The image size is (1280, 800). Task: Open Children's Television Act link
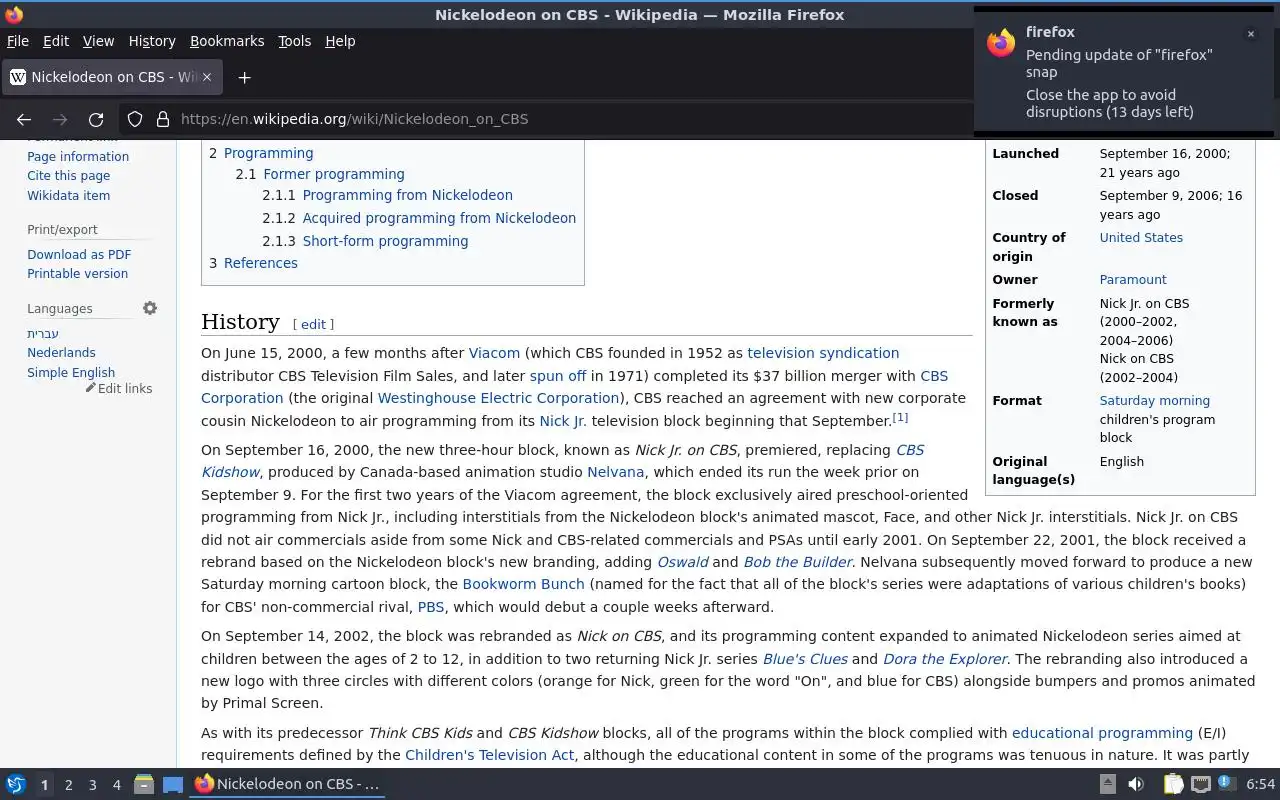[490, 755]
